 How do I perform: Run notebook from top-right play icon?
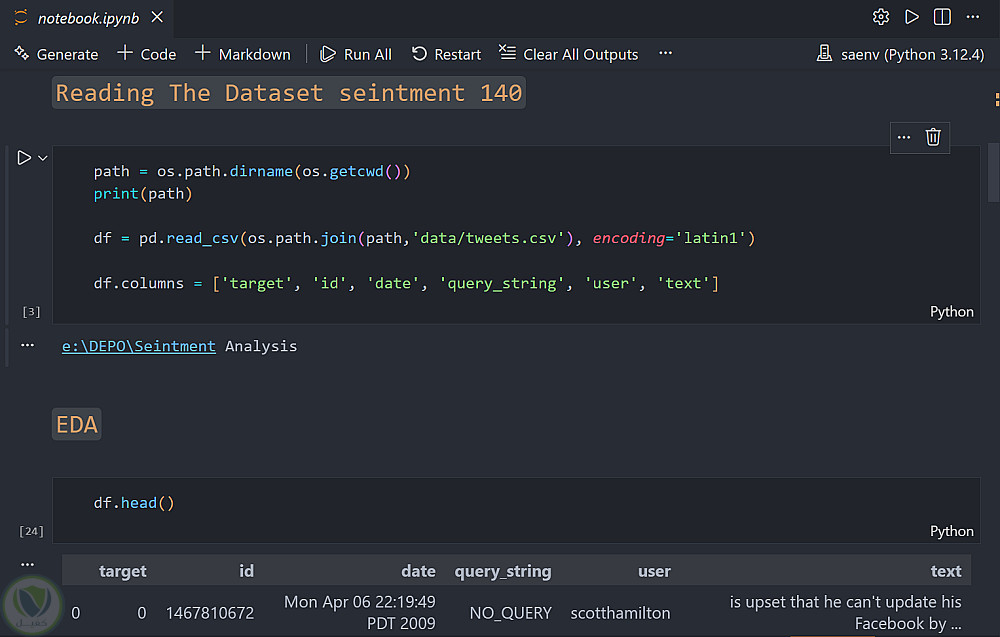click(911, 17)
